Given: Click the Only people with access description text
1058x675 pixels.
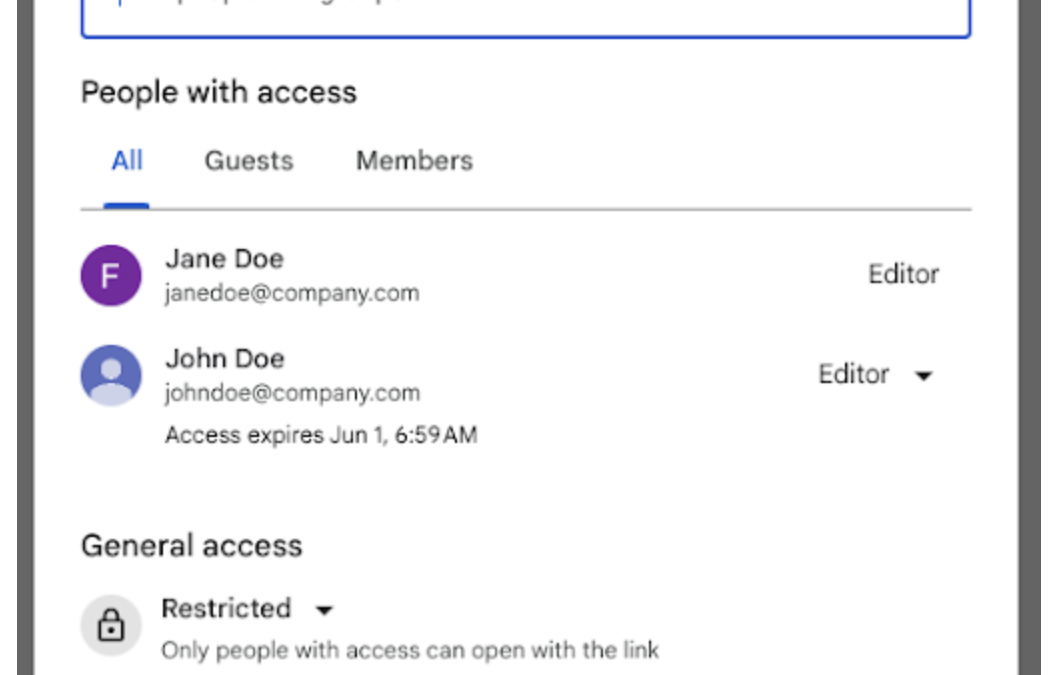Looking at the screenshot, I should 410,650.
